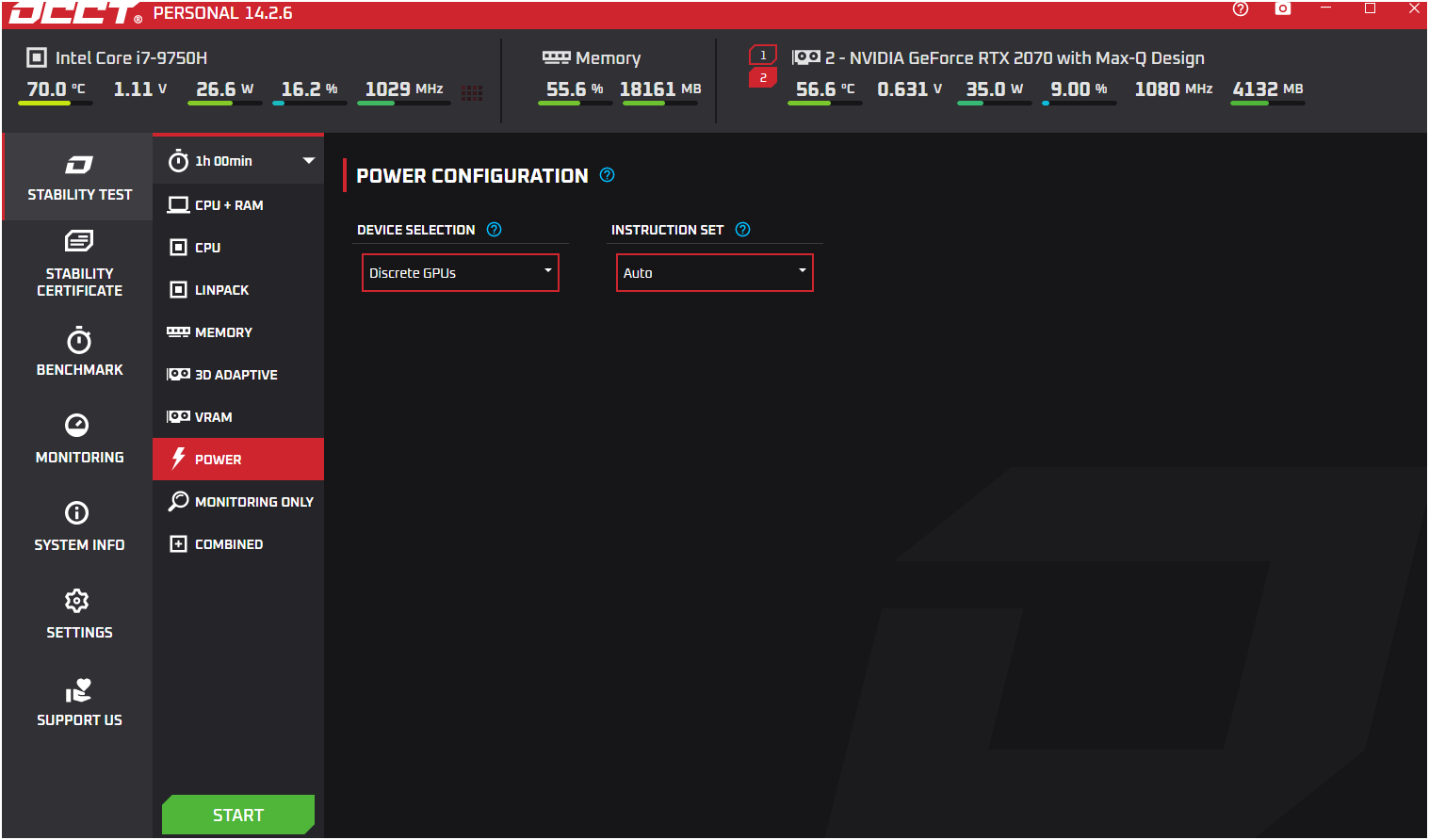Select the COMBINED test
Image resolution: width=1429 pixels, height=840 pixels.
238,544
